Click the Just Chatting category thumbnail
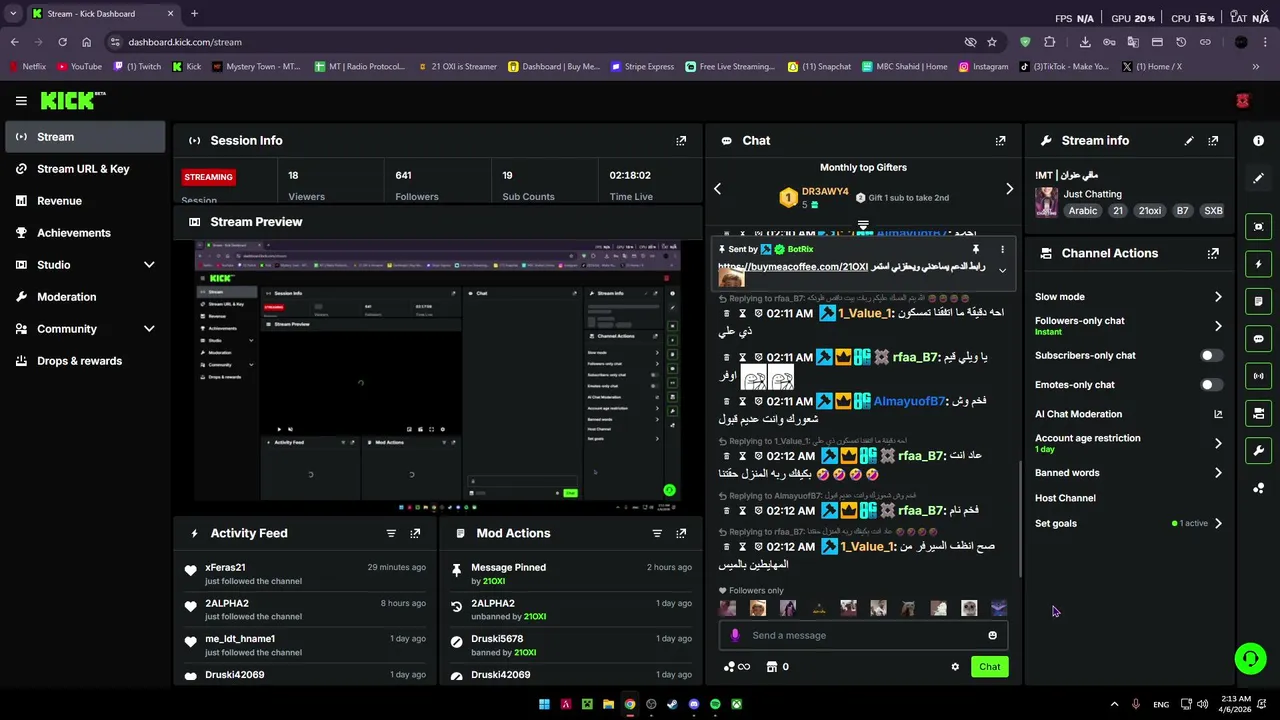The image size is (1280, 720). pos(1046,202)
